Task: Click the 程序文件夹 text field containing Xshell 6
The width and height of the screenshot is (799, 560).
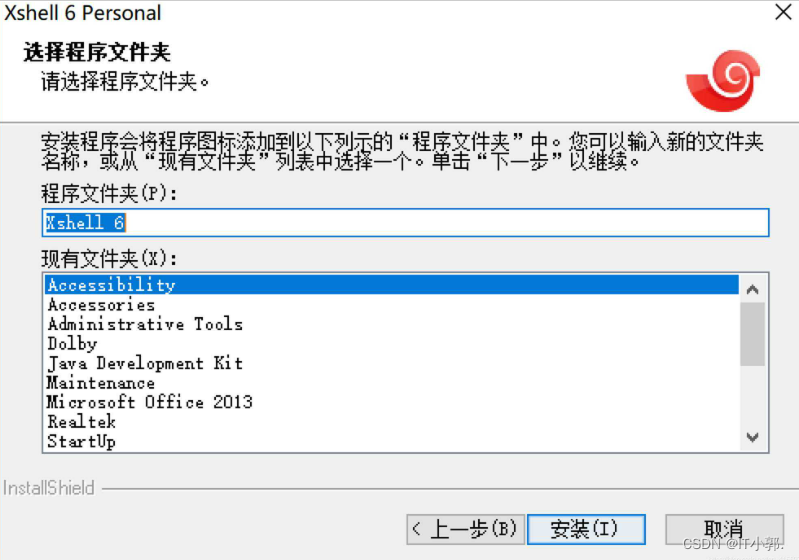Action: tap(405, 223)
